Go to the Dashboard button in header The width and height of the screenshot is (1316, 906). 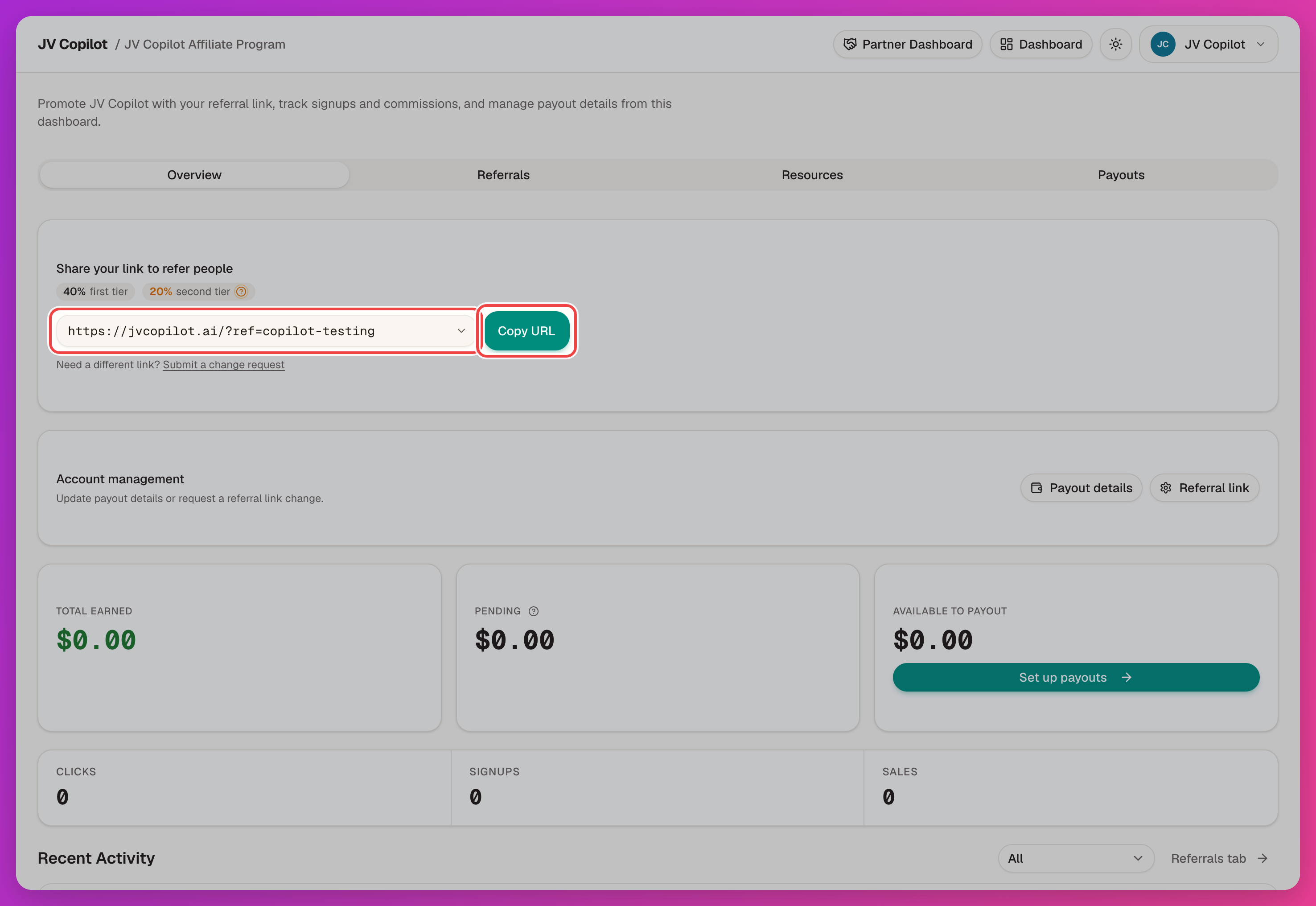coord(1041,44)
